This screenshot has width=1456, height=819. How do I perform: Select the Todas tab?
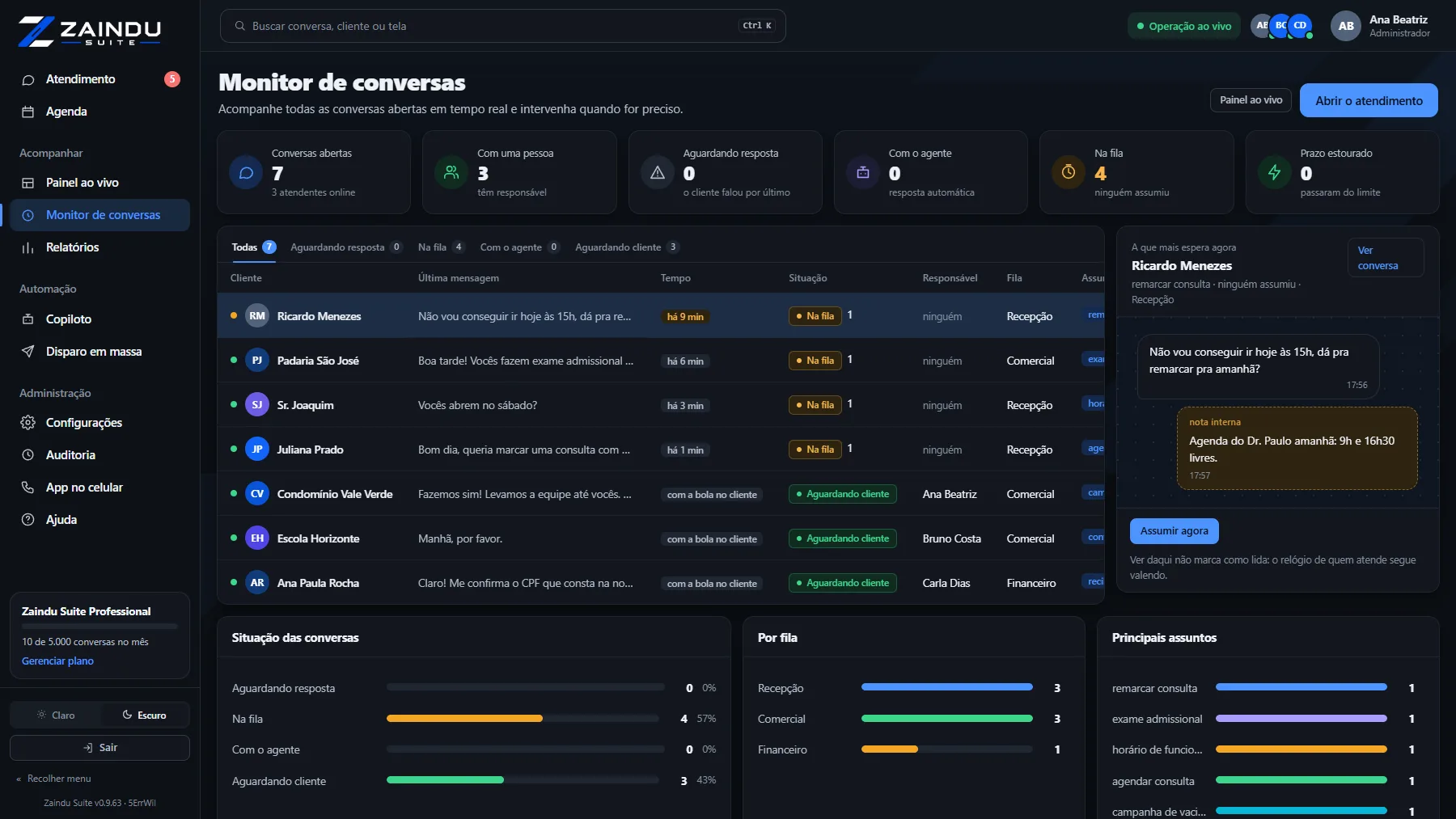pyautogui.click(x=253, y=247)
